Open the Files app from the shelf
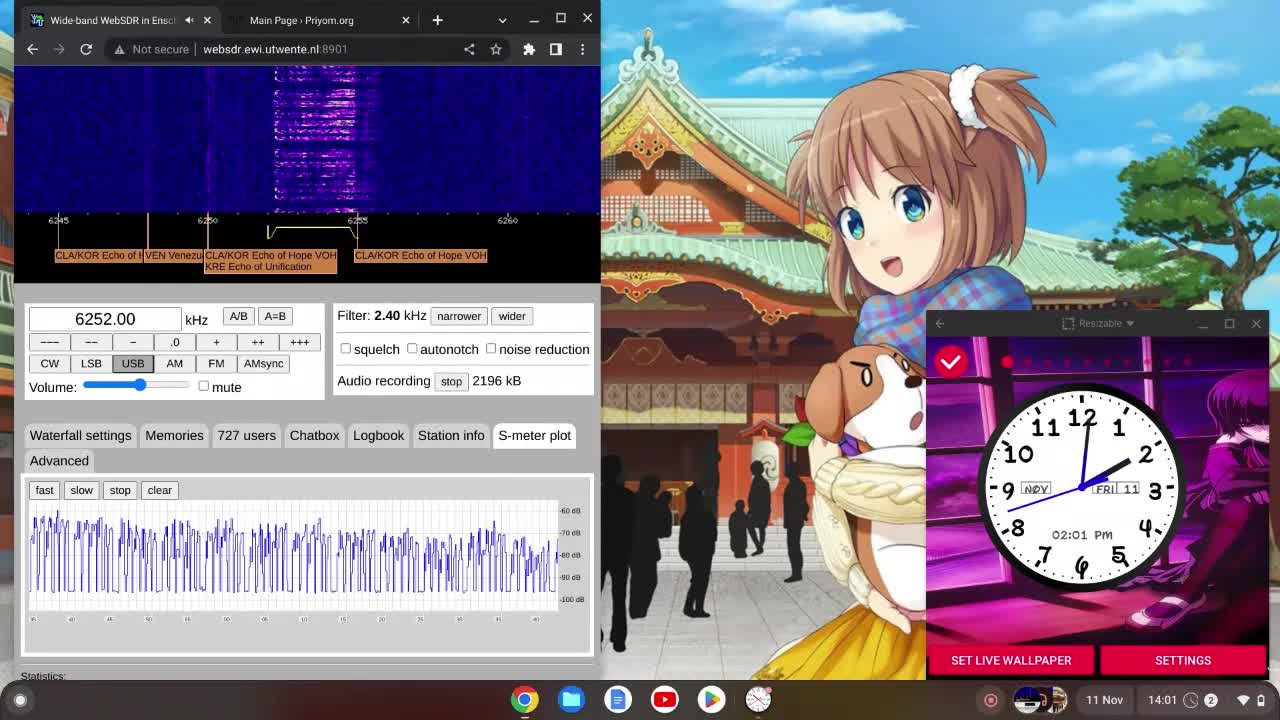This screenshot has height=720, width=1280. tap(572, 700)
